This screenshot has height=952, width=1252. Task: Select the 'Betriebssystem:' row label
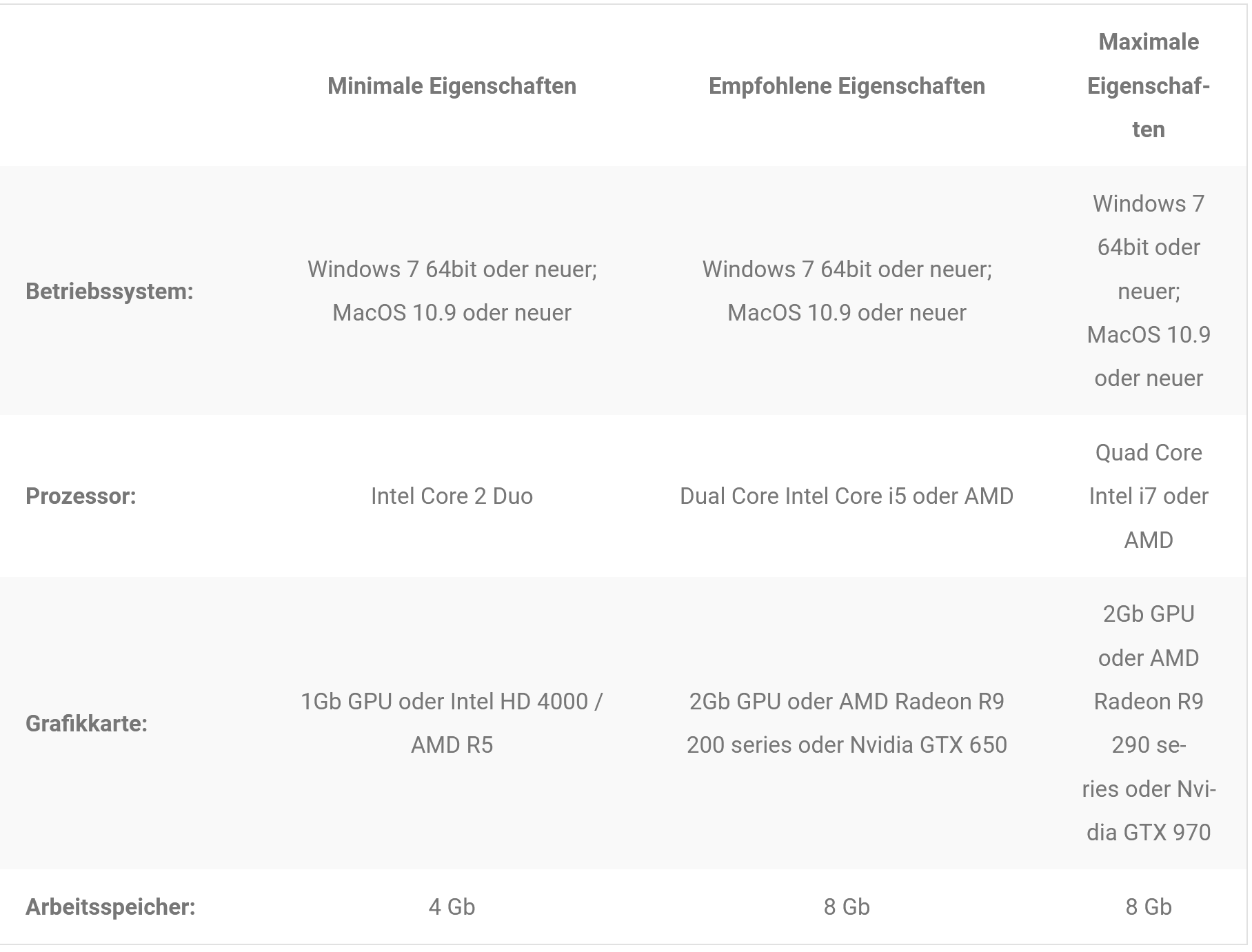(110, 291)
